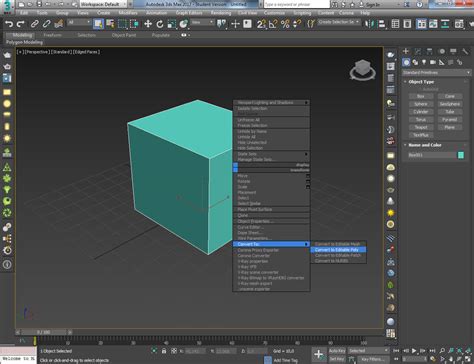
Task: Open the Create panel plus tab
Action: coord(406,51)
